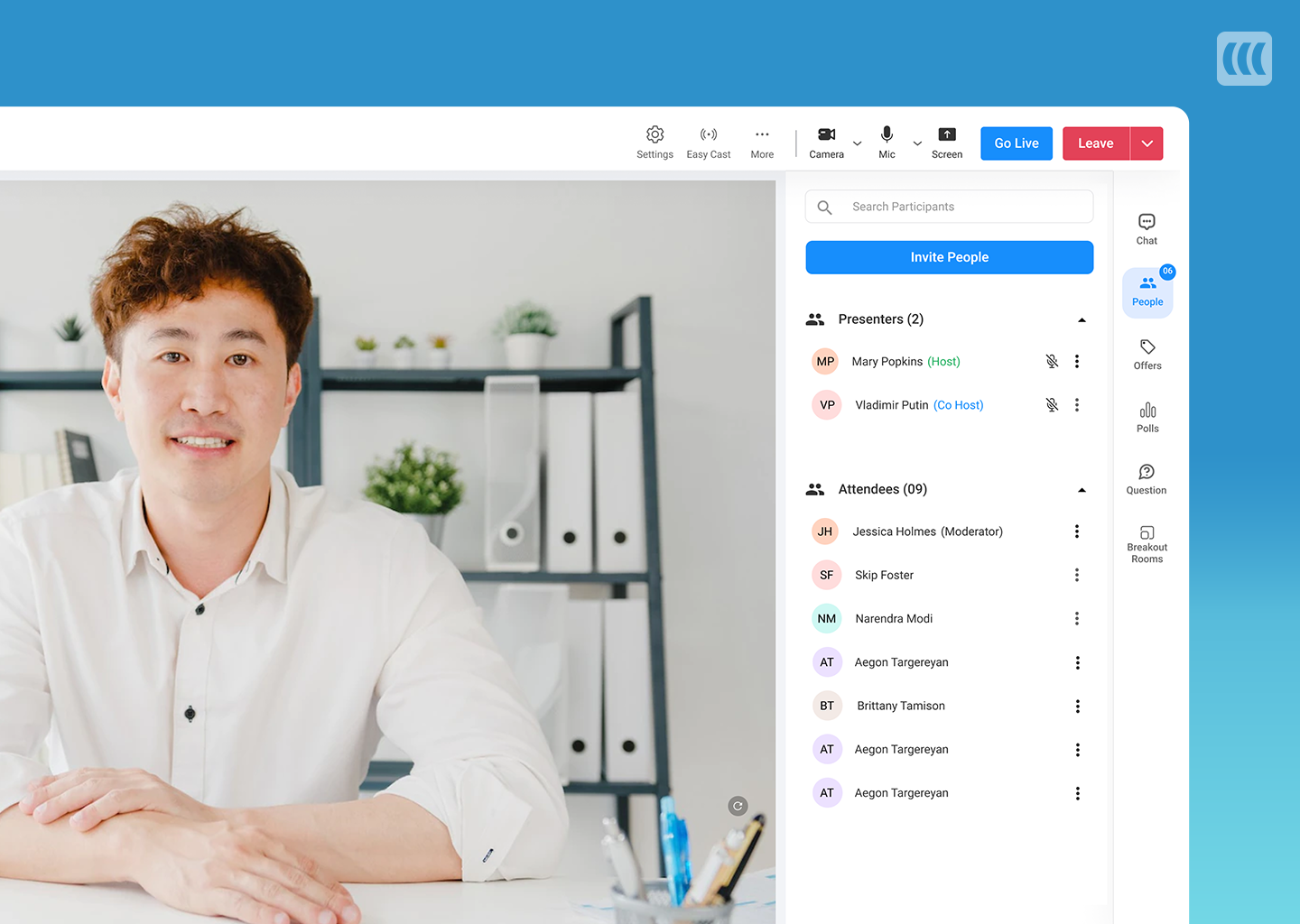
Task: Select Brittany Tamison name
Action: [901, 706]
